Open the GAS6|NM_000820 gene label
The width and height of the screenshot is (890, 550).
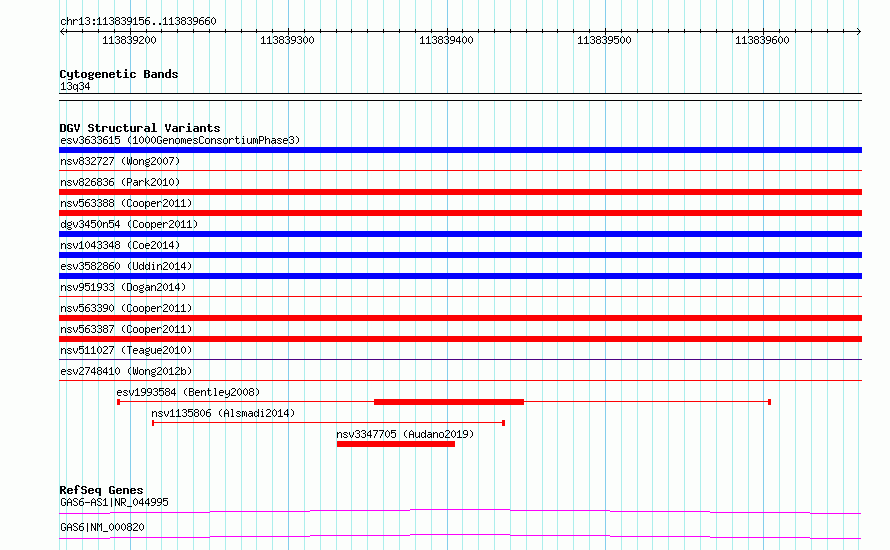click(102, 527)
